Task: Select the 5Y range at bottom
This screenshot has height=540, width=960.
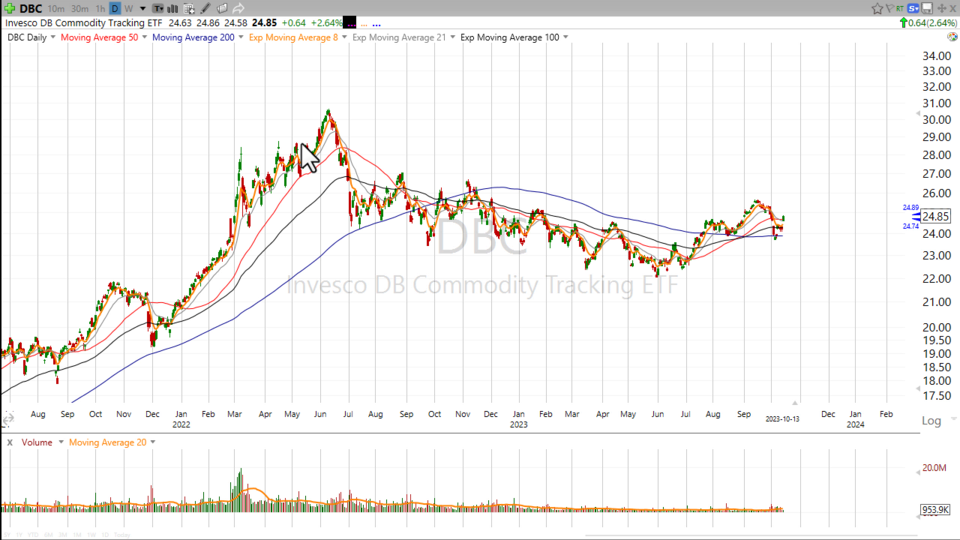Action: click(7, 535)
